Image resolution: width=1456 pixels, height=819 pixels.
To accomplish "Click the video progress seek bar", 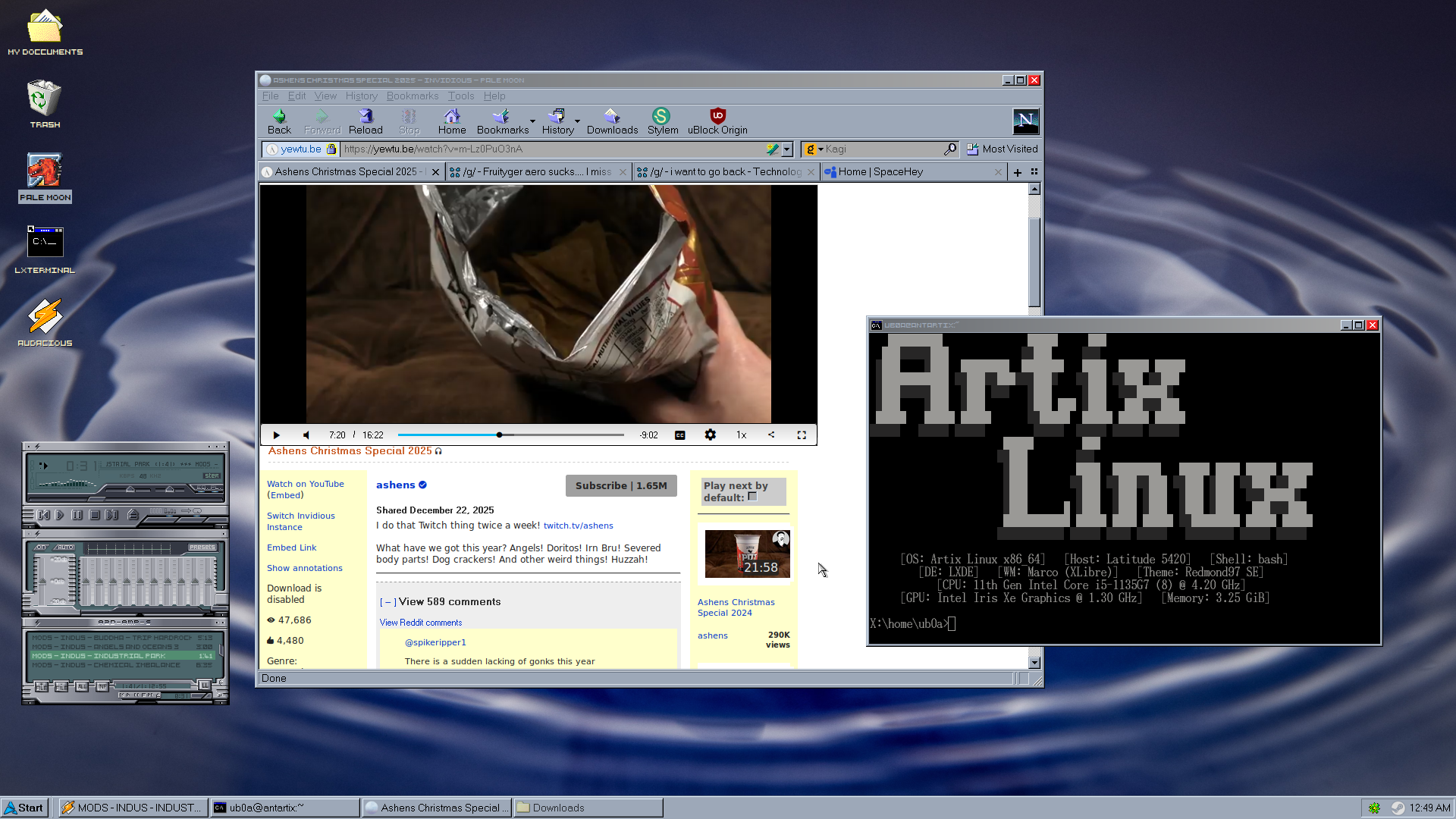I will coord(561,435).
